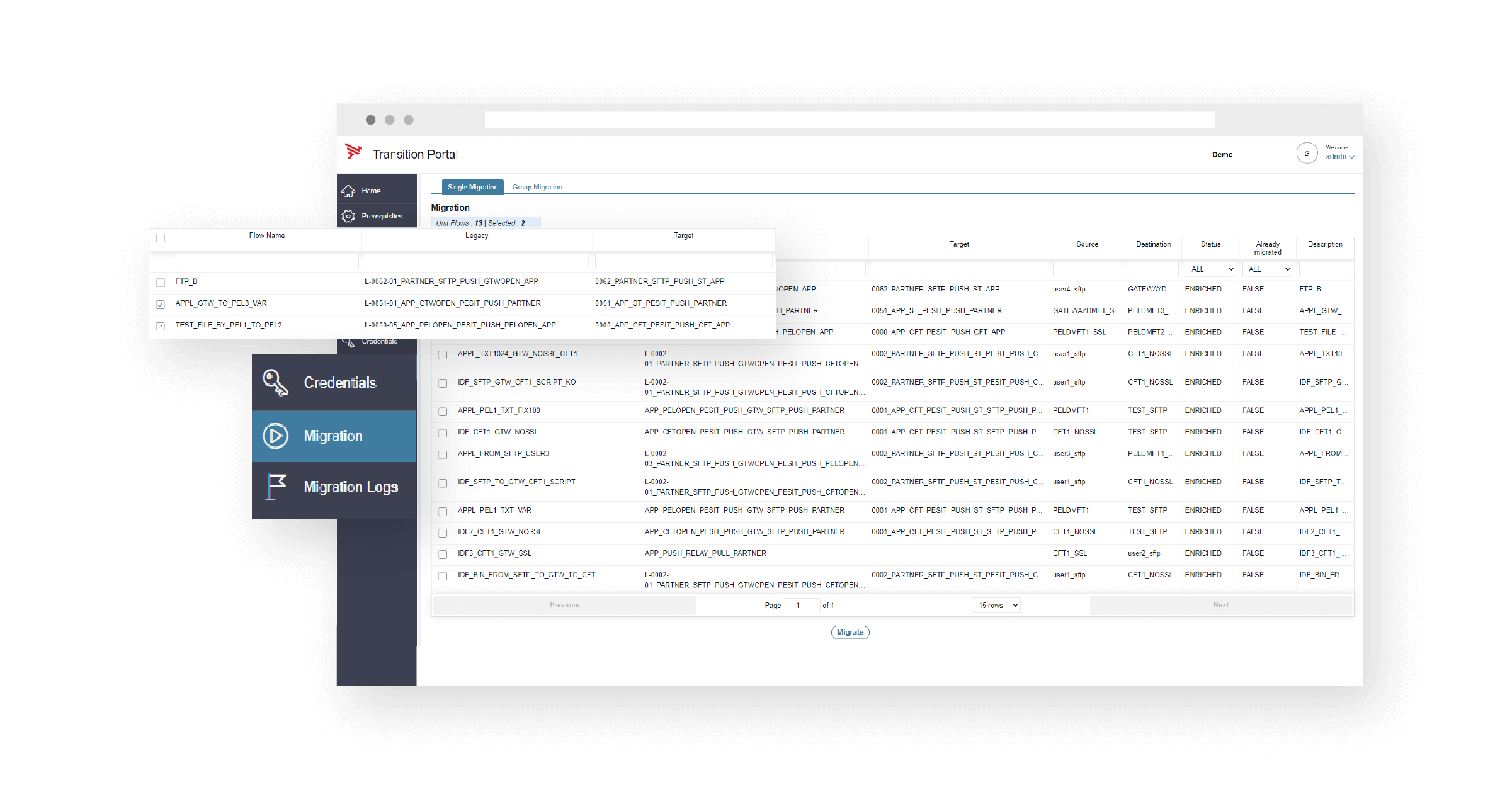This screenshot has width=1512, height=790.
Task: Check the IDF_SFTP_GTW_CFT1_SCRIPT_KO row checkbox
Action: pos(443,383)
